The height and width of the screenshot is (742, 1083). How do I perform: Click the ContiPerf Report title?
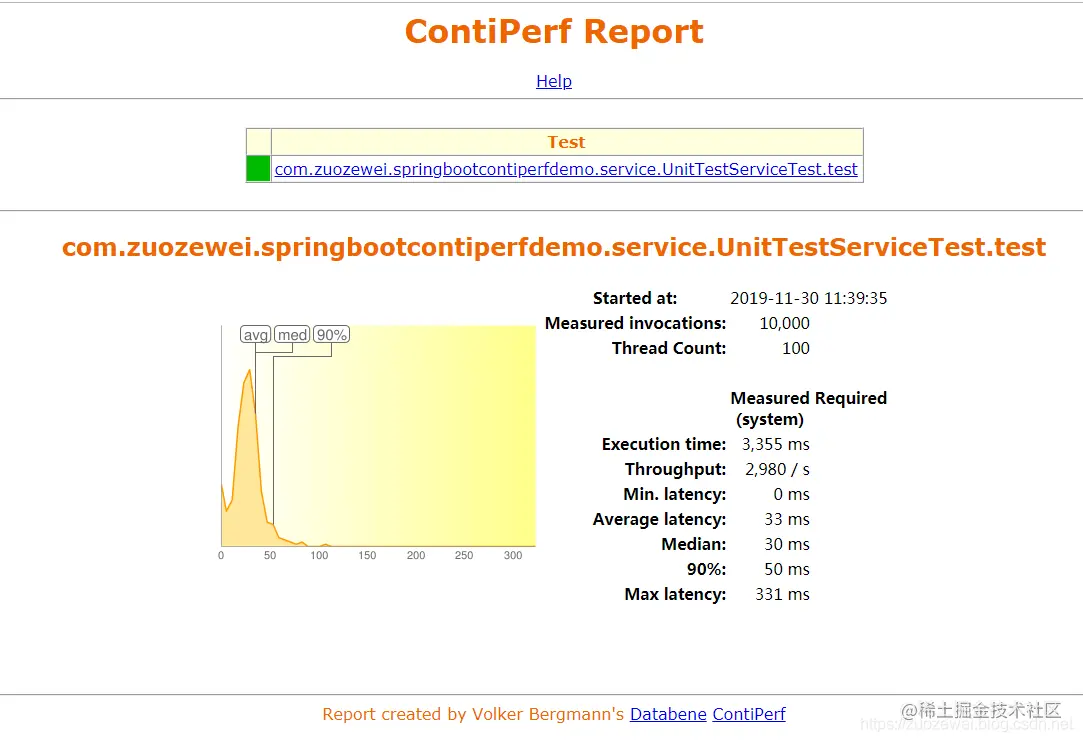[x=554, y=32]
